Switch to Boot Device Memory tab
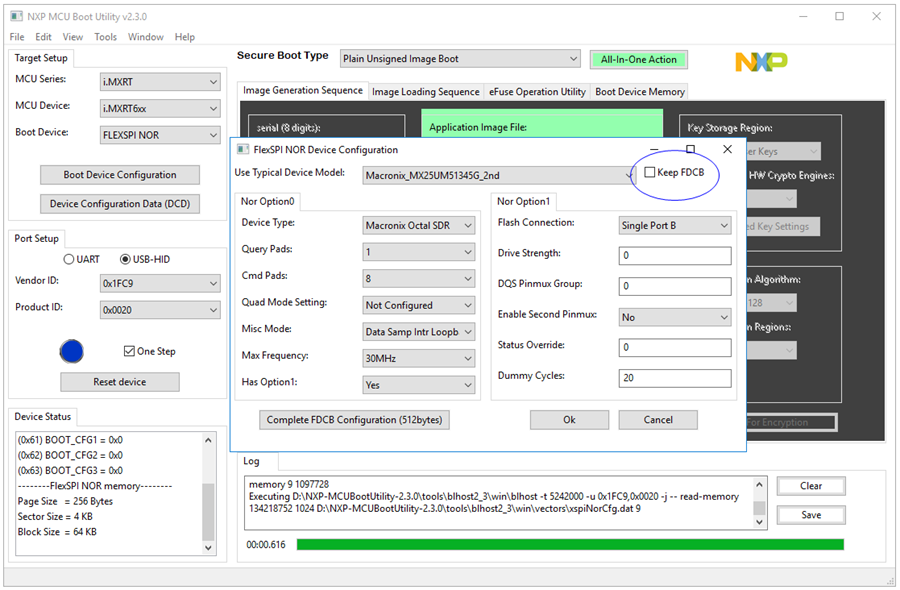Viewport: 900px width, 590px height. pos(639,91)
